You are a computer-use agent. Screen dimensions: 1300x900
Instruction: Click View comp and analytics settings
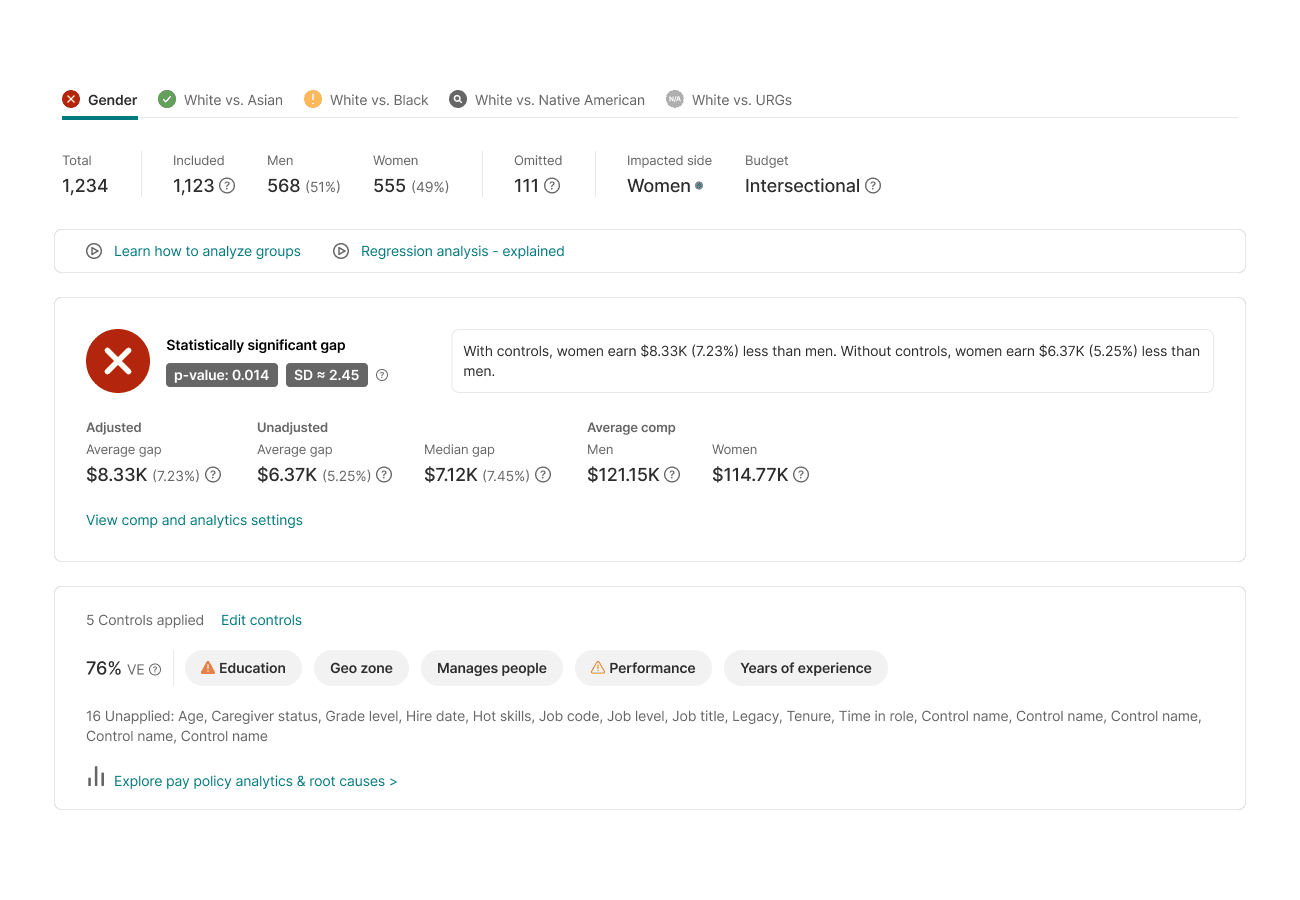tap(195, 520)
